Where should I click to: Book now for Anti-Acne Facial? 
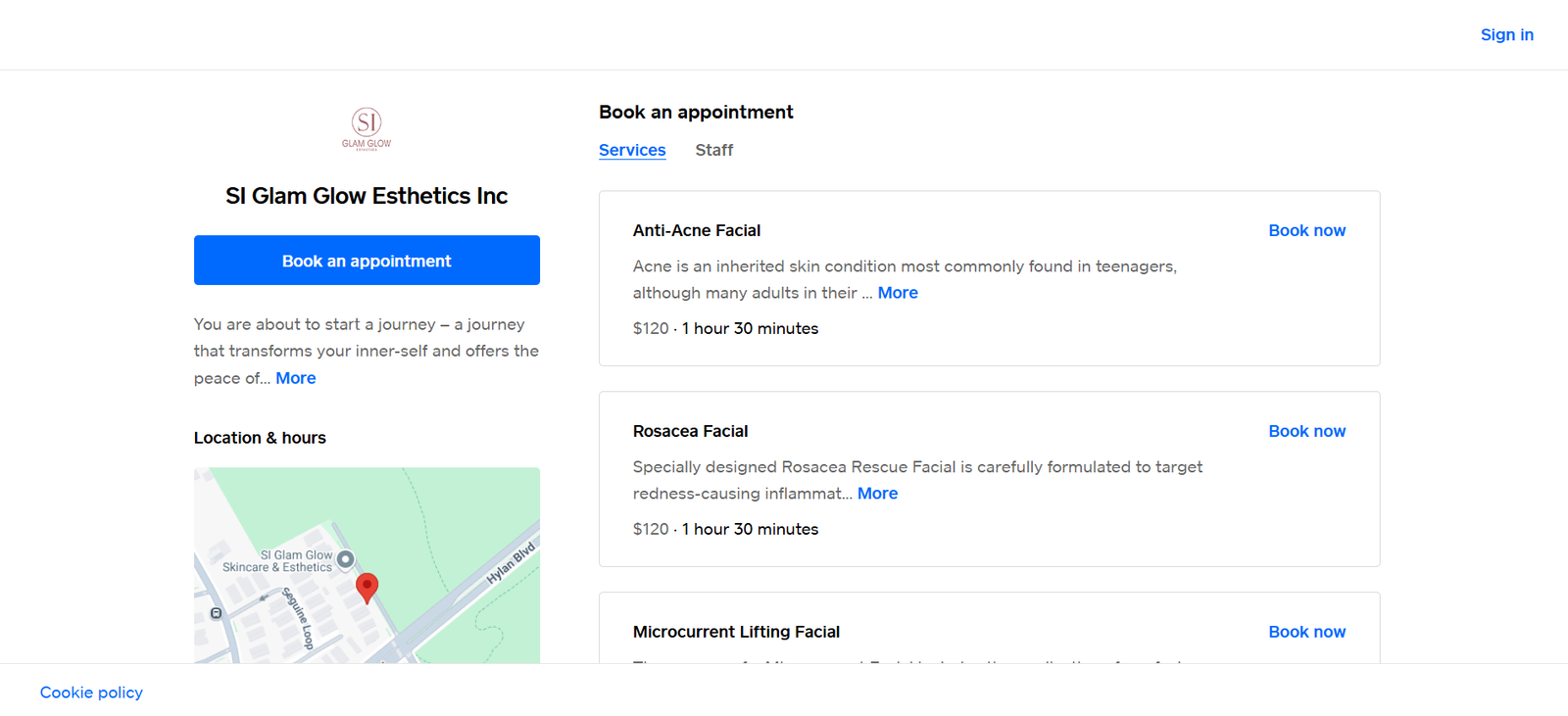coord(1306,230)
